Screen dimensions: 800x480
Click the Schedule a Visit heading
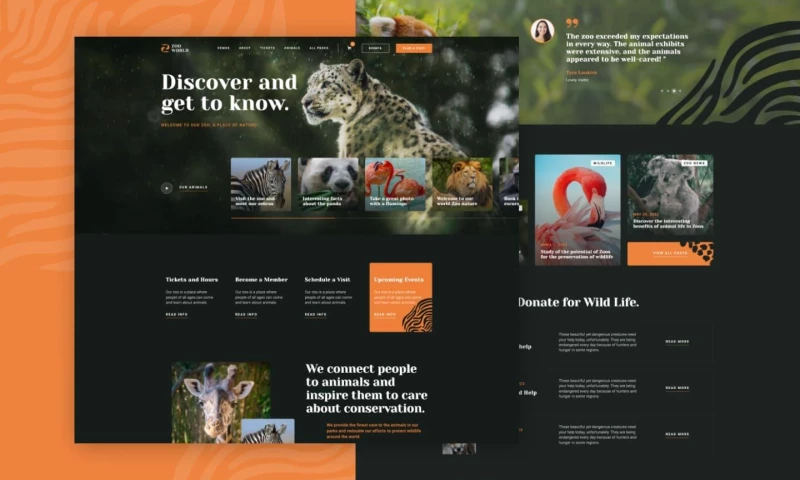328,280
